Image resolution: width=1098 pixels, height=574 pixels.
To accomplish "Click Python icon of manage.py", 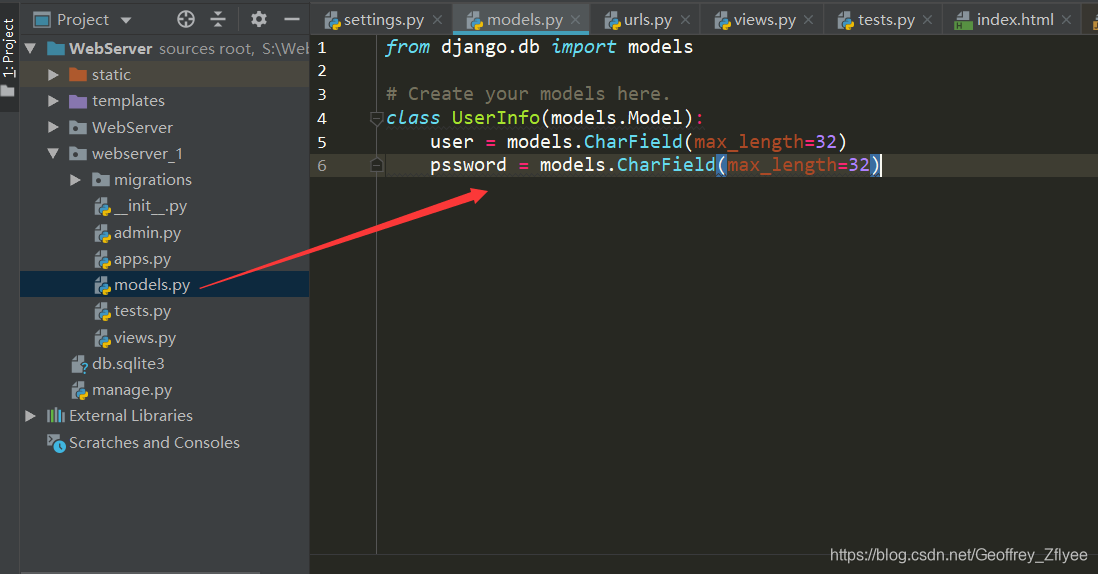I will click(79, 390).
